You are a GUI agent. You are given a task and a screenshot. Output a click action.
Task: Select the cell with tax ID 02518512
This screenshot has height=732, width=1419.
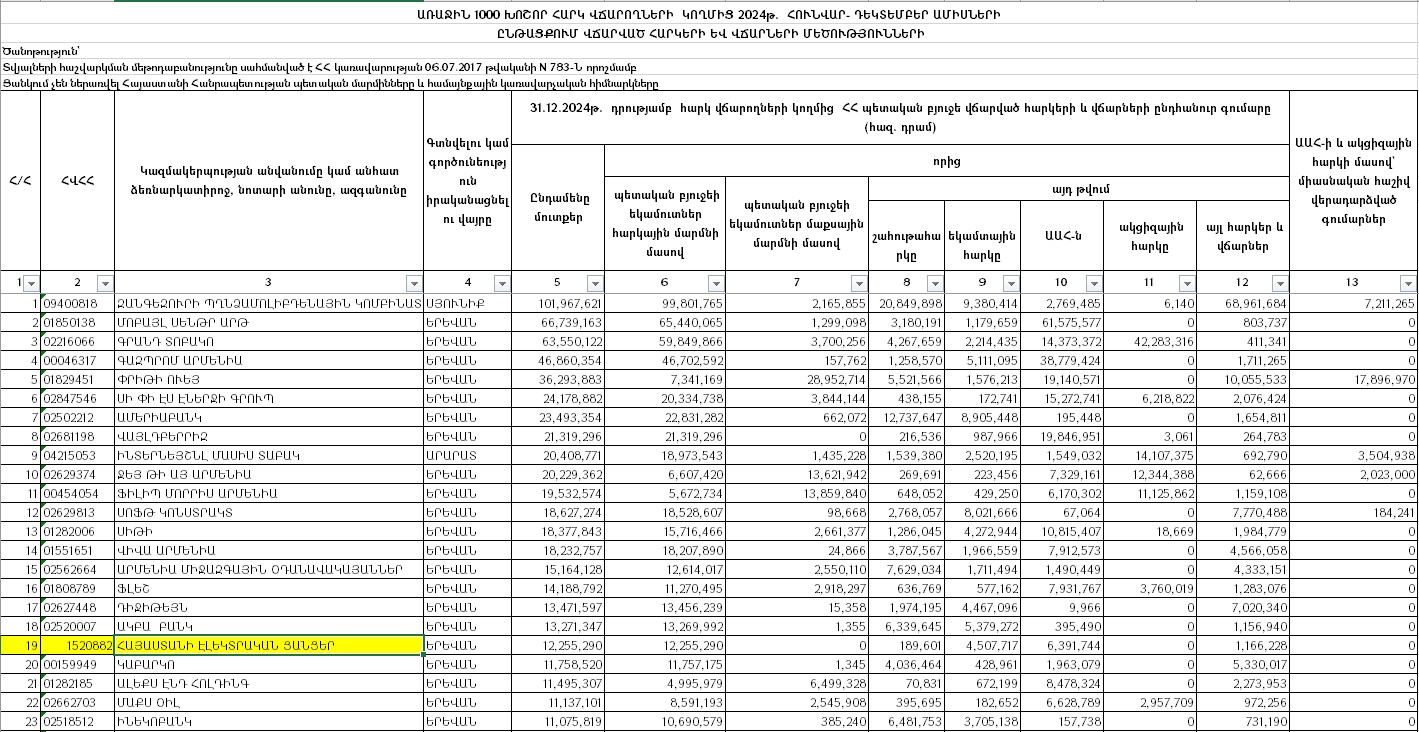tap(78, 721)
